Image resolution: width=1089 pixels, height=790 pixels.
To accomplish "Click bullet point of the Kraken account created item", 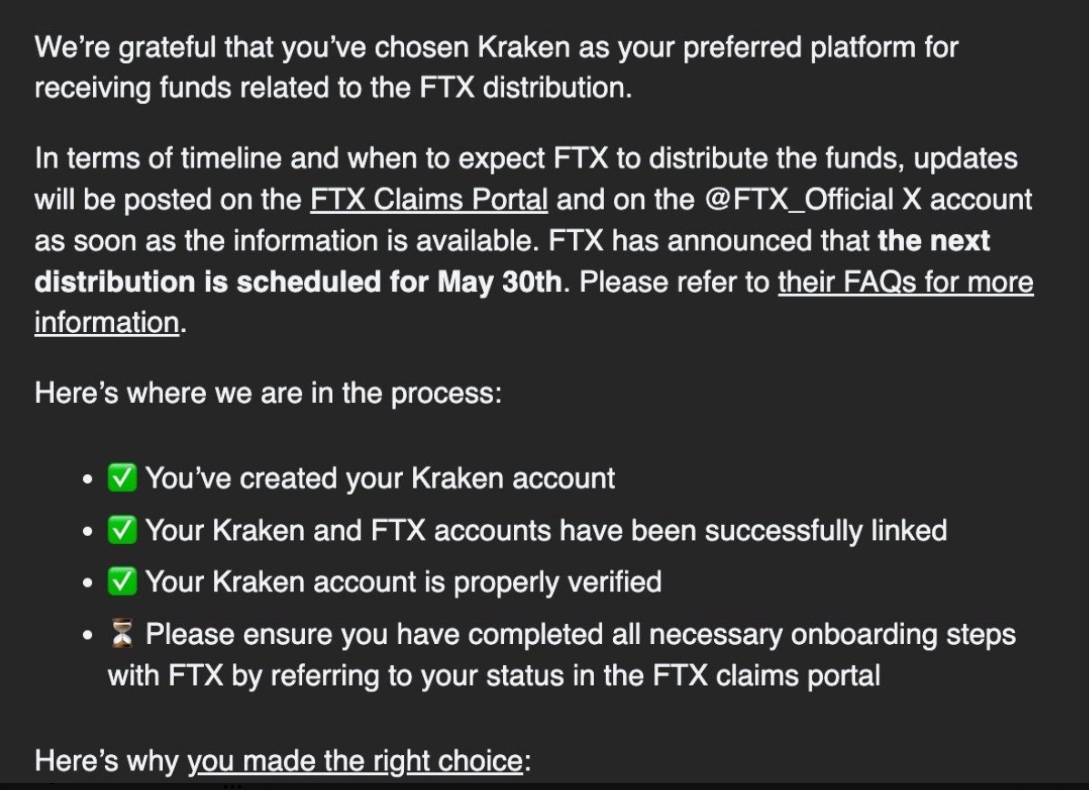I will pyautogui.click(x=90, y=479).
